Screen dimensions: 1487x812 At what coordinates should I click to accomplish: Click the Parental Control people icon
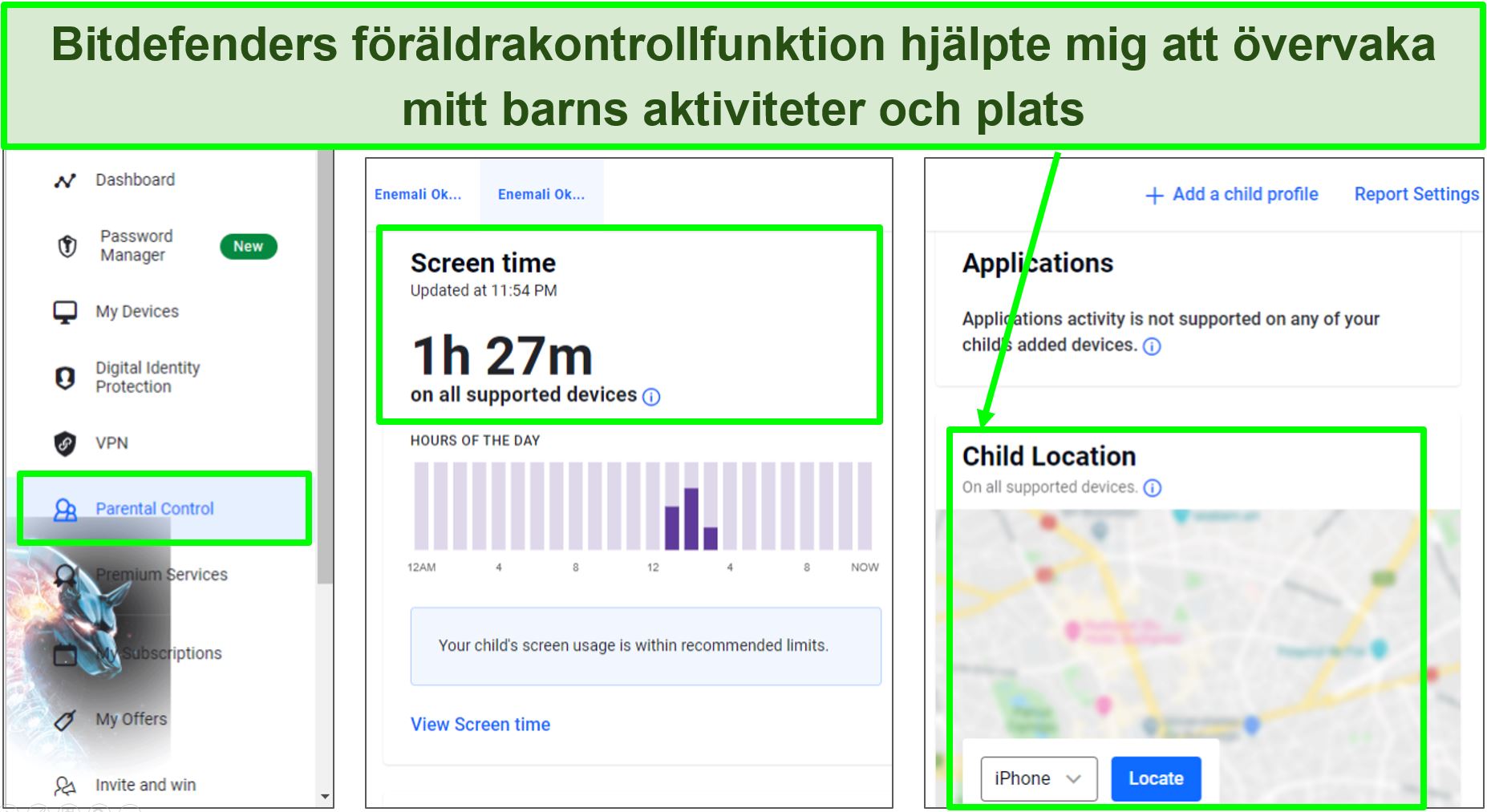[x=65, y=510]
